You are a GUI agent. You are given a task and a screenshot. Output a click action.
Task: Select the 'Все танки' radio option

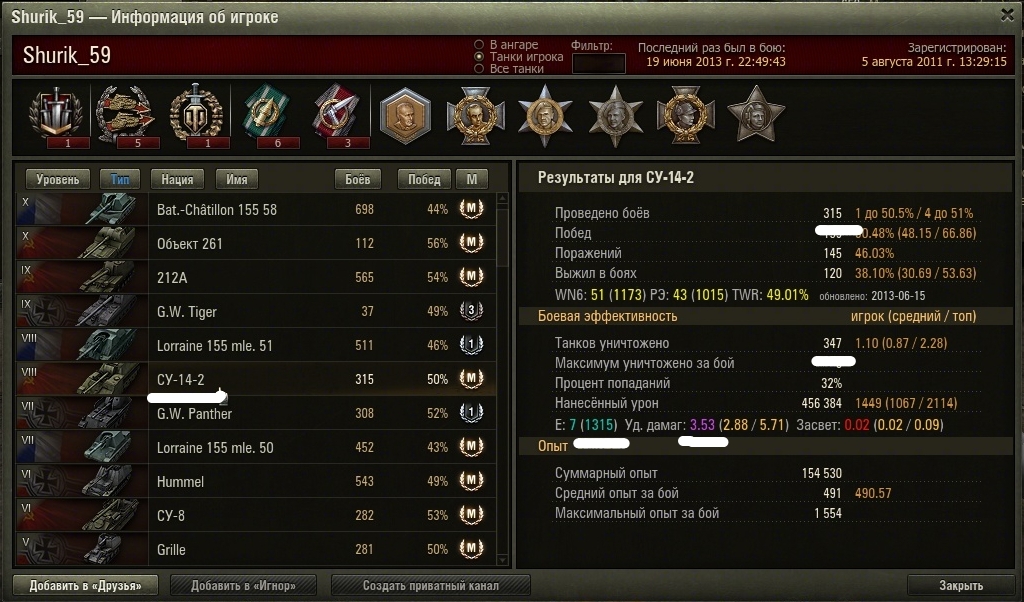[x=479, y=69]
